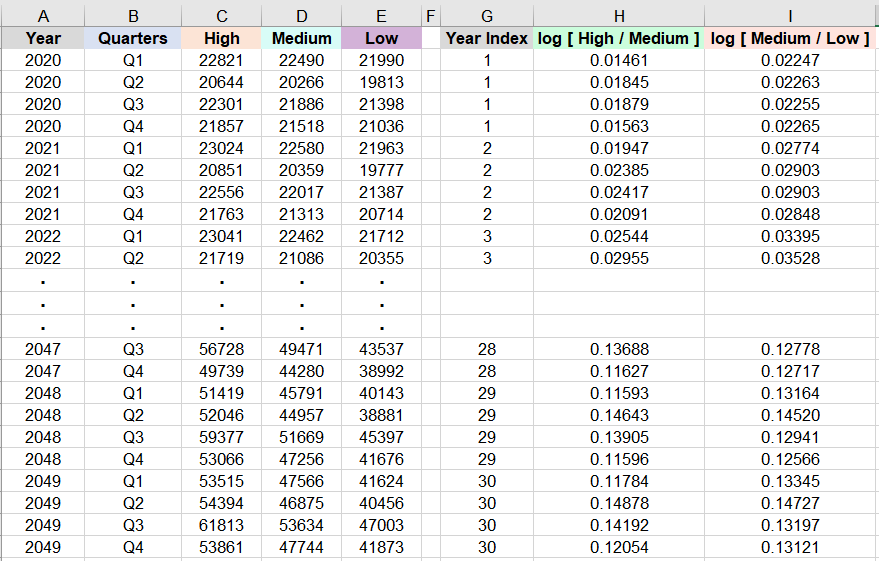Select High value 51419
The height and width of the screenshot is (561, 879).
[221, 393]
